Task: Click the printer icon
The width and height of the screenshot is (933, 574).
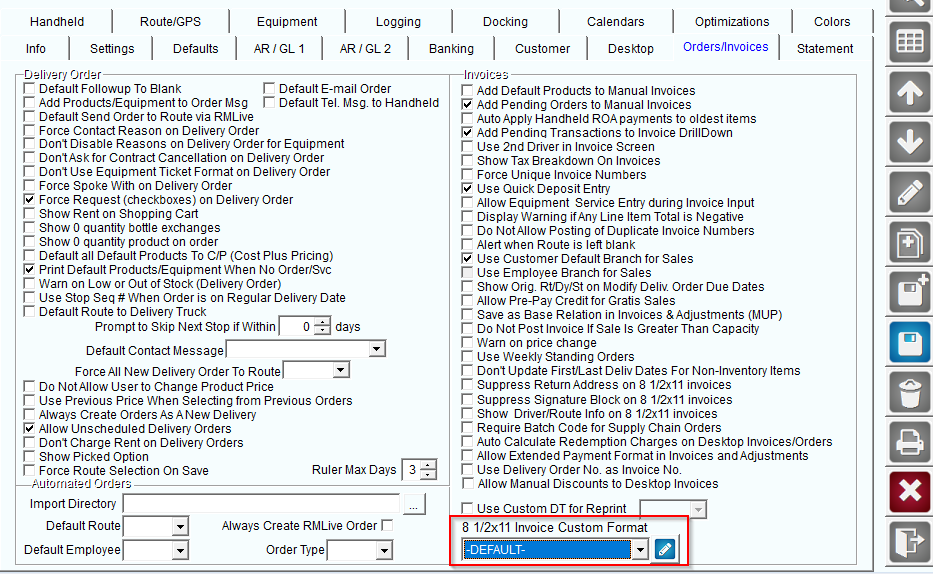Action: (910, 443)
